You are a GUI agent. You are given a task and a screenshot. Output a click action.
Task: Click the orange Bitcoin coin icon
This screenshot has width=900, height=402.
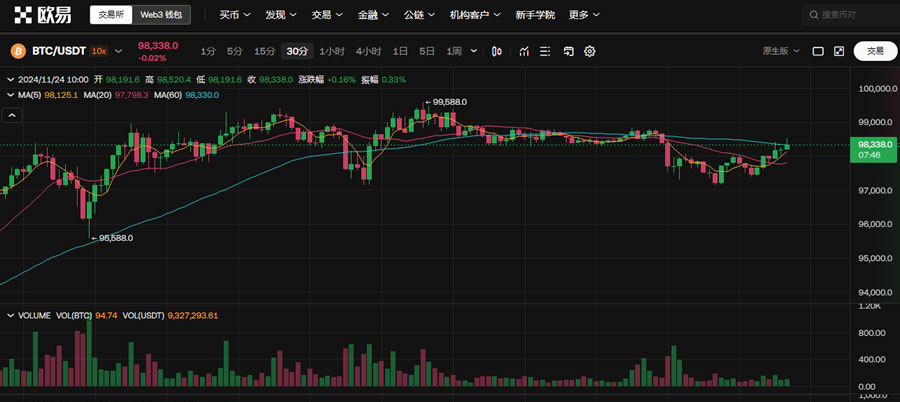(18, 50)
